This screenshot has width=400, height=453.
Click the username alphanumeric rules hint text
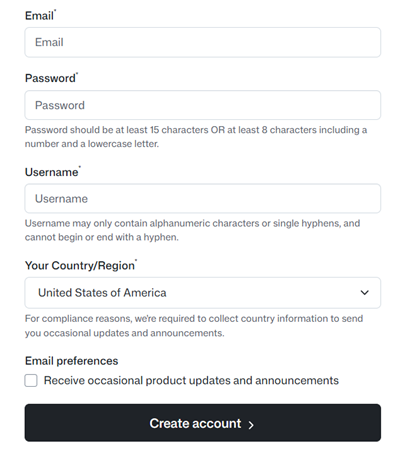pos(192,230)
